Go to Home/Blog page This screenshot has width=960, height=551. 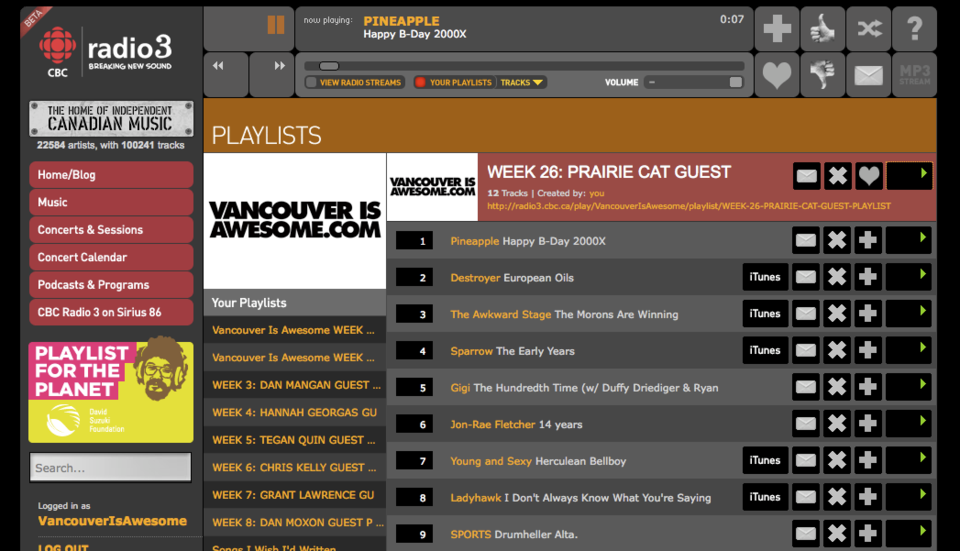click(111, 175)
